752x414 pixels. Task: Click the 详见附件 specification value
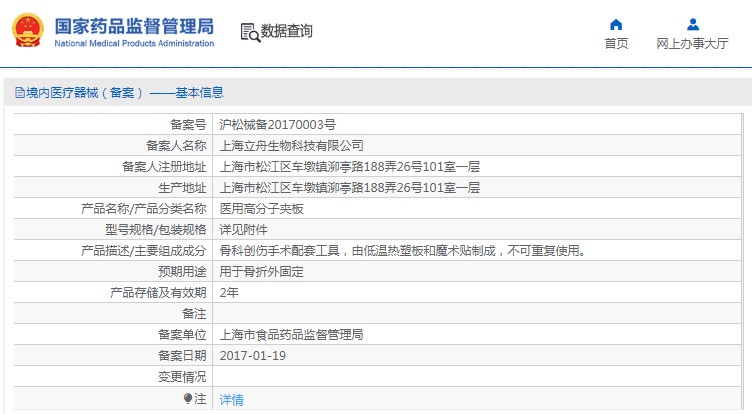click(x=243, y=230)
